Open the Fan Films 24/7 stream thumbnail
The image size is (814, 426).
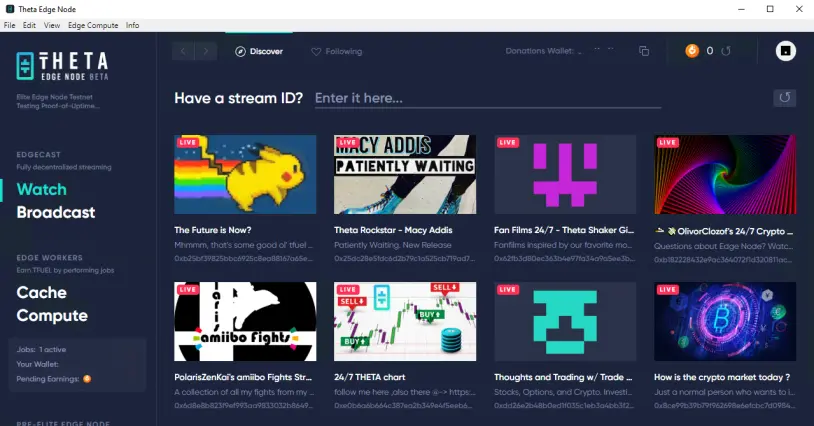[565, 174]
